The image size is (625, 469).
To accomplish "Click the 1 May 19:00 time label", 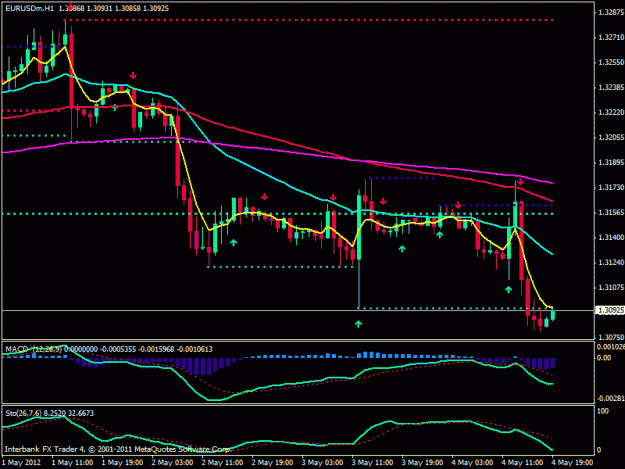I will click(x=122, y=463).
